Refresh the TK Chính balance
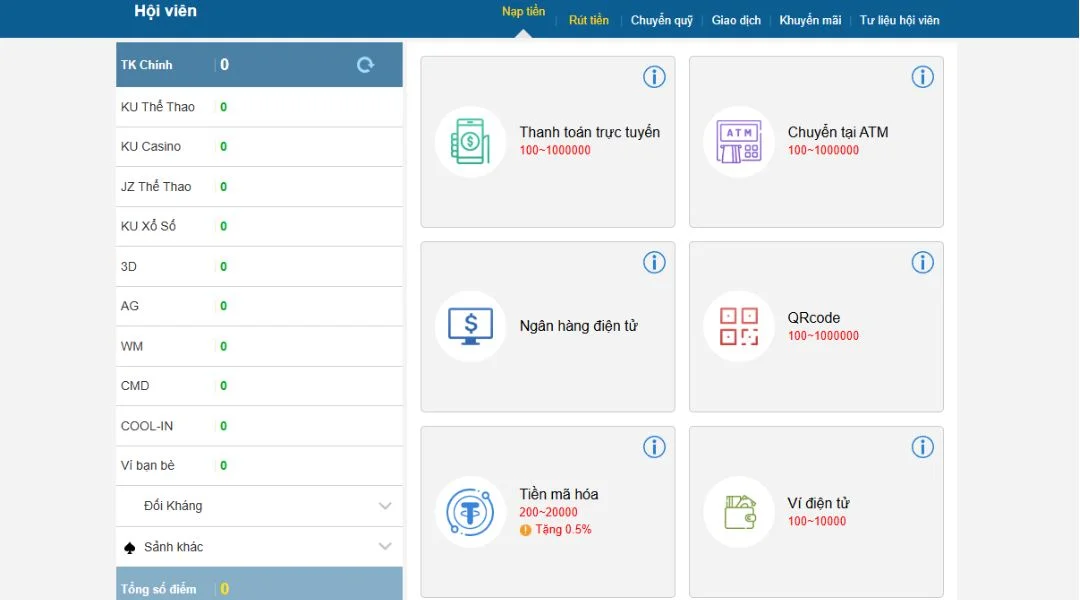Image resolution: width=1080 pixels, height=600 pixels. pos(365,65)
